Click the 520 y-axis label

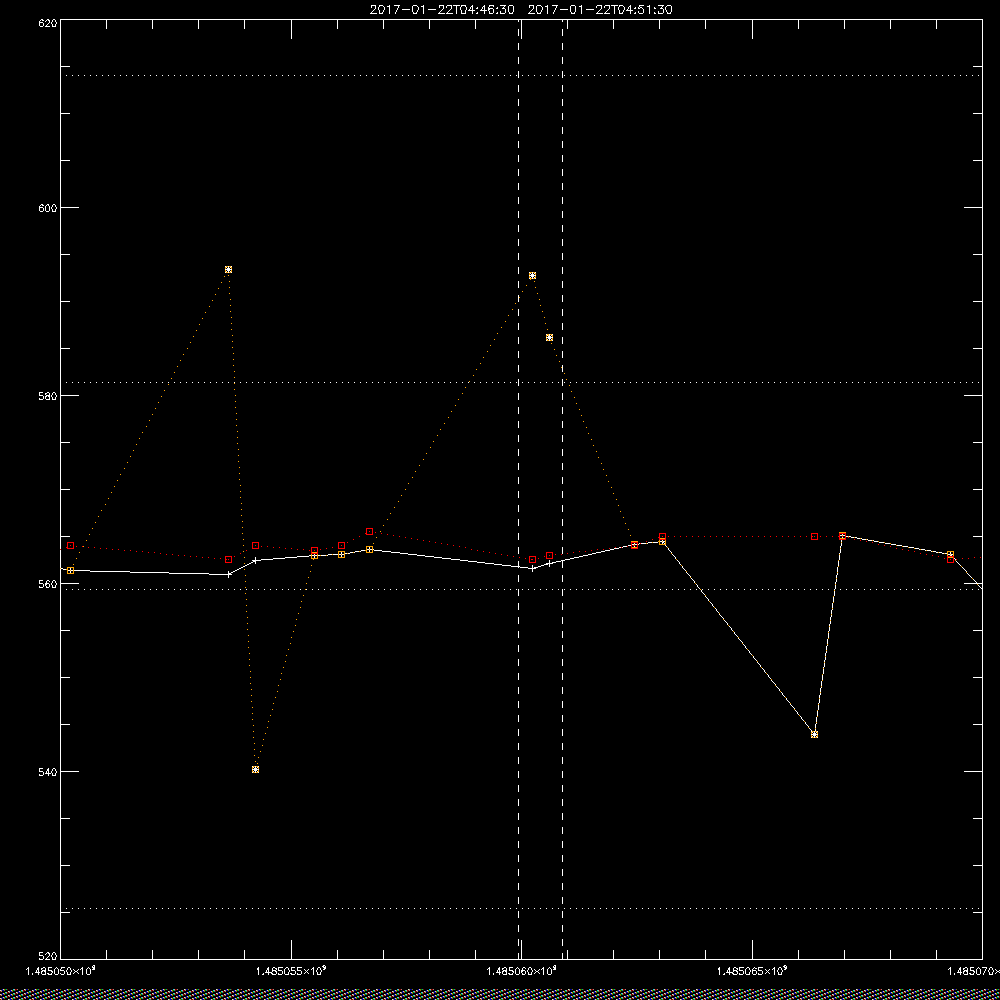click(48, 957)
